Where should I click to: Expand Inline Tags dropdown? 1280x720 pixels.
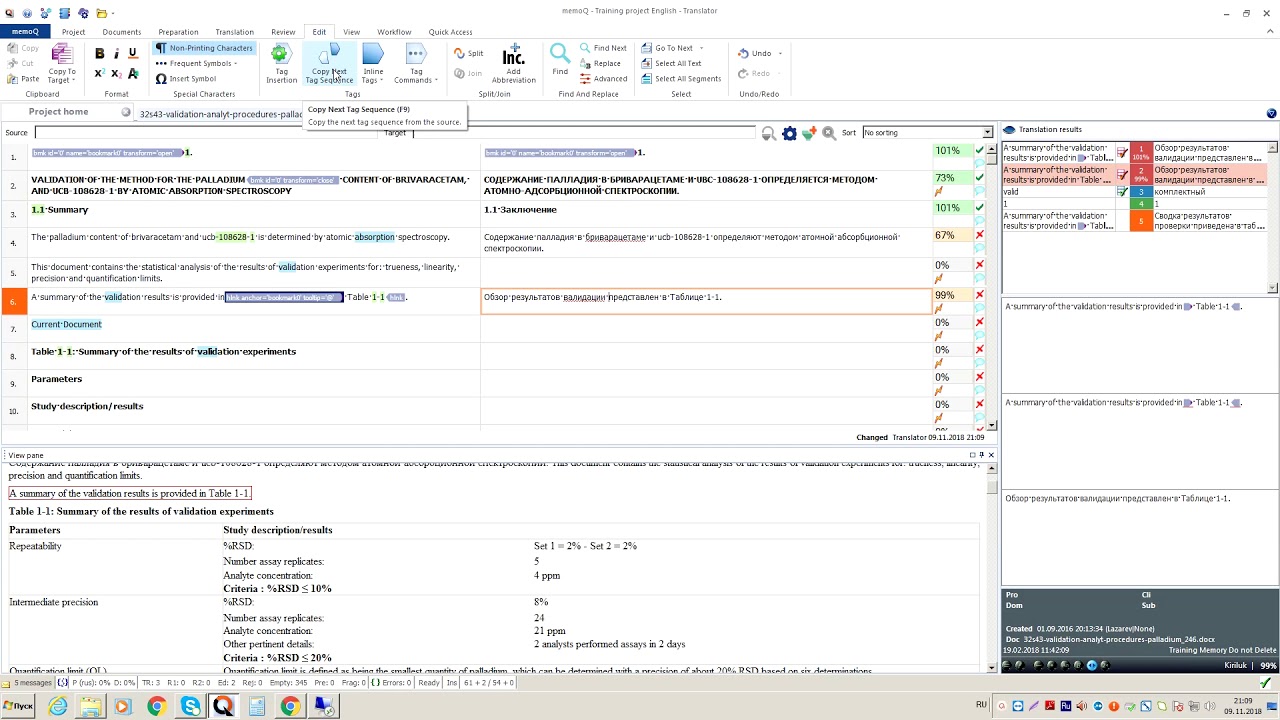pos(381,80)
